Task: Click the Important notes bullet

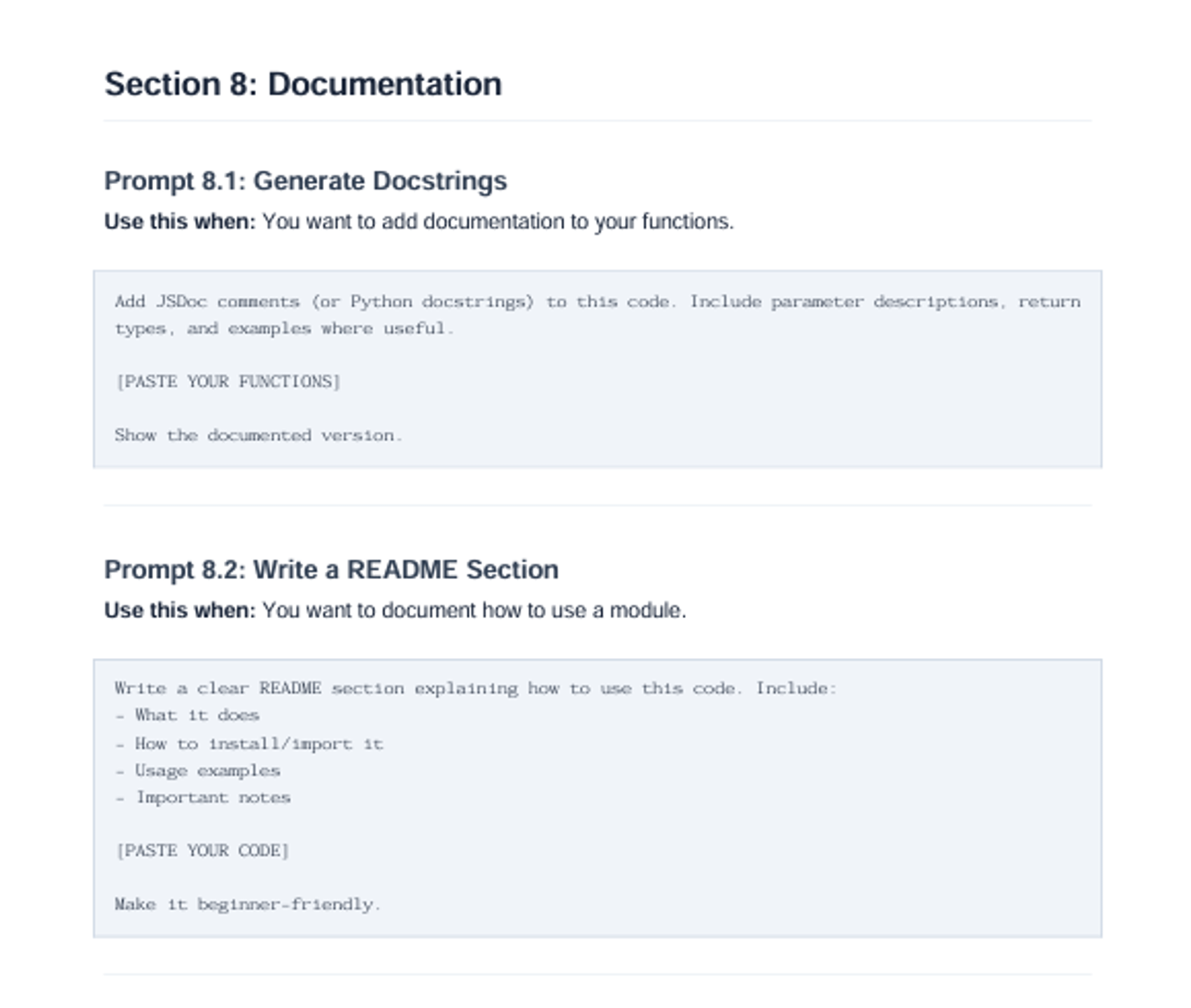Action: coord(203,797)
